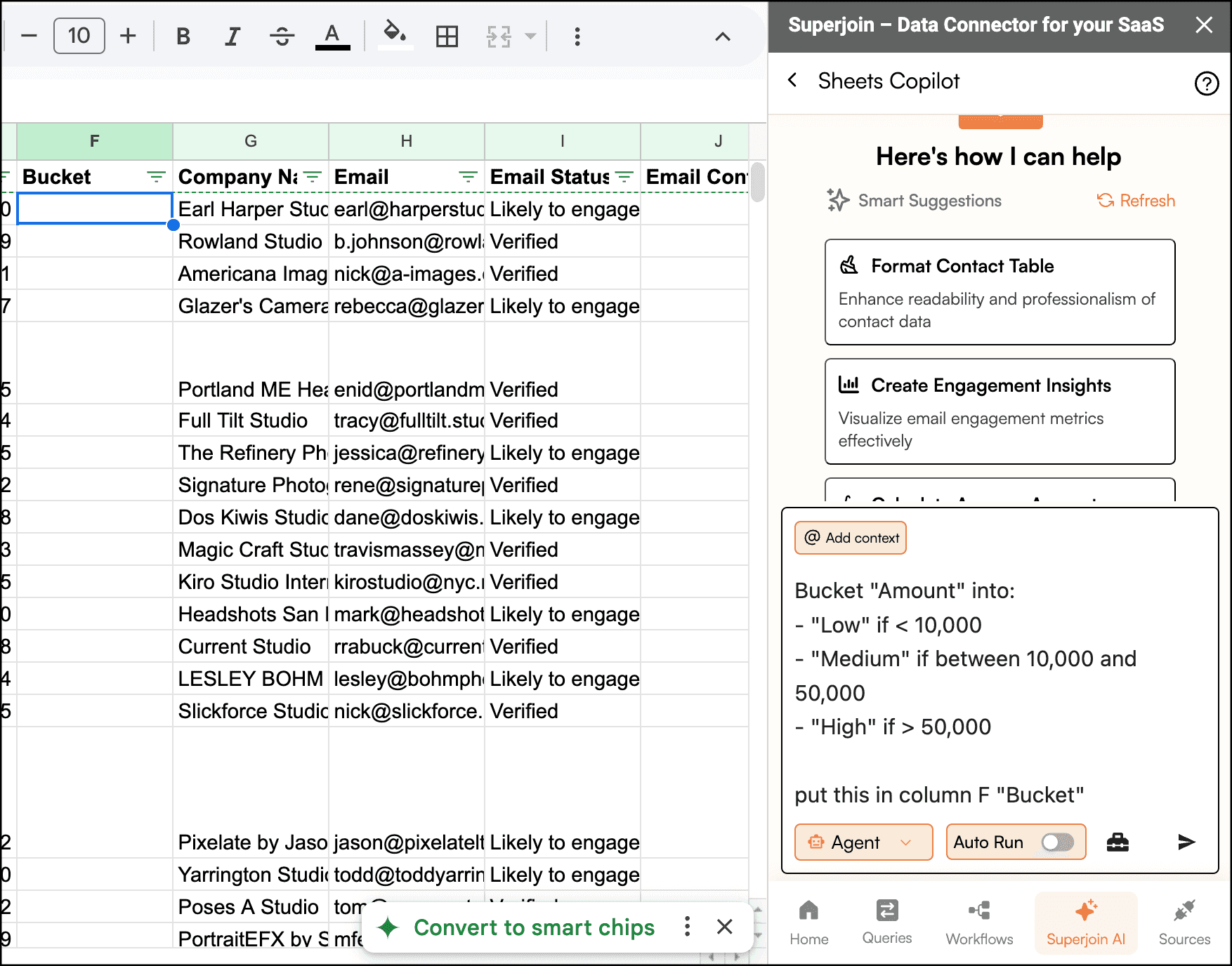Open the Agent mode dropdown

tap(863, 842)
